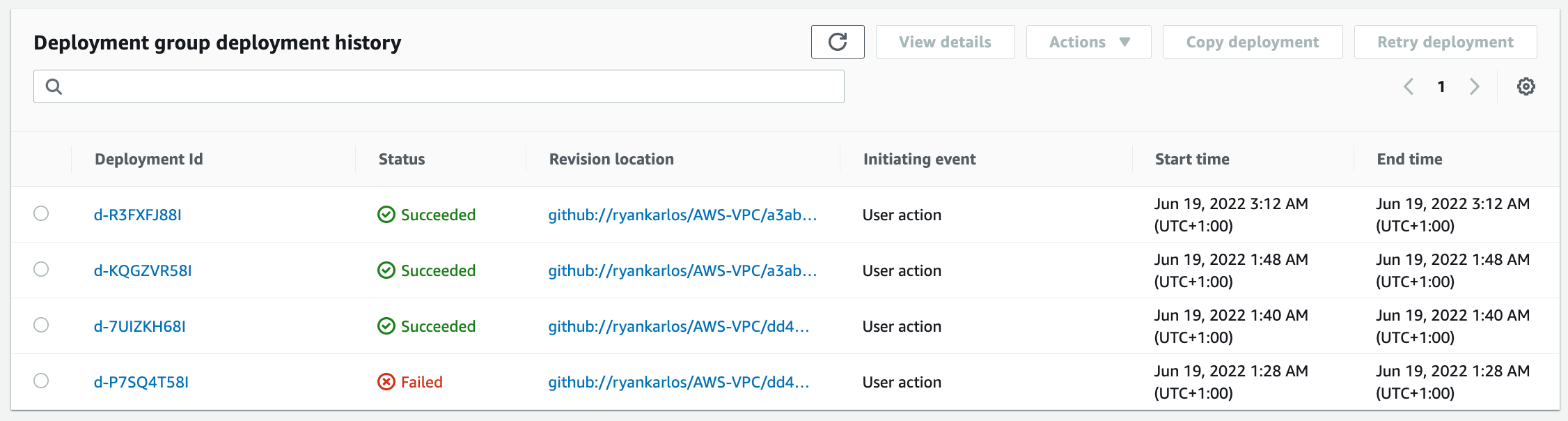The image size is (1568, 421).
Task: Click the red Failed status icon
Action: tap(386, 382)
